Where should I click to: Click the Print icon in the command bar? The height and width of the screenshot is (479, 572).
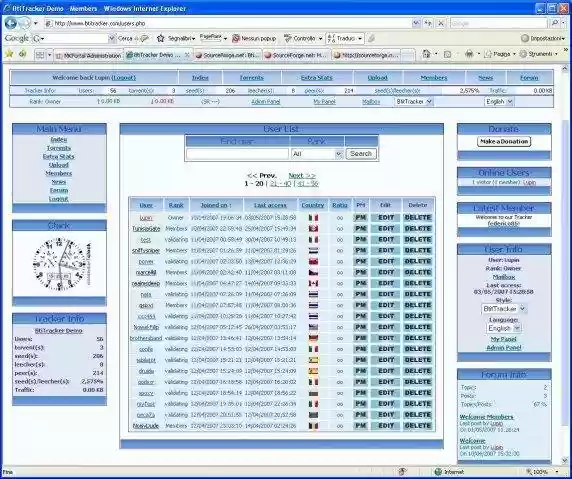click(x=469, y=54)
